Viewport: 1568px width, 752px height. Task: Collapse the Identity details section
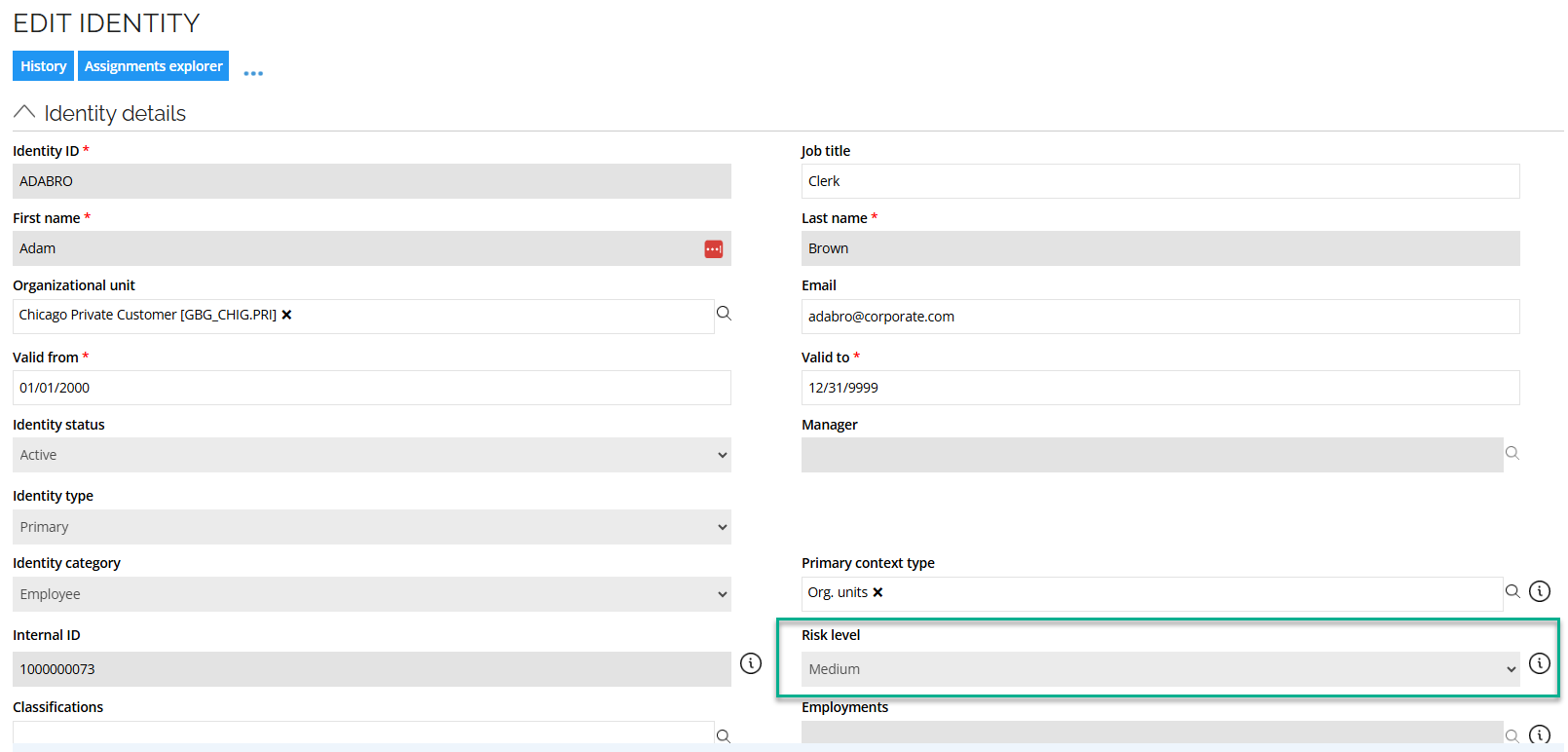(x=24, y=113)
